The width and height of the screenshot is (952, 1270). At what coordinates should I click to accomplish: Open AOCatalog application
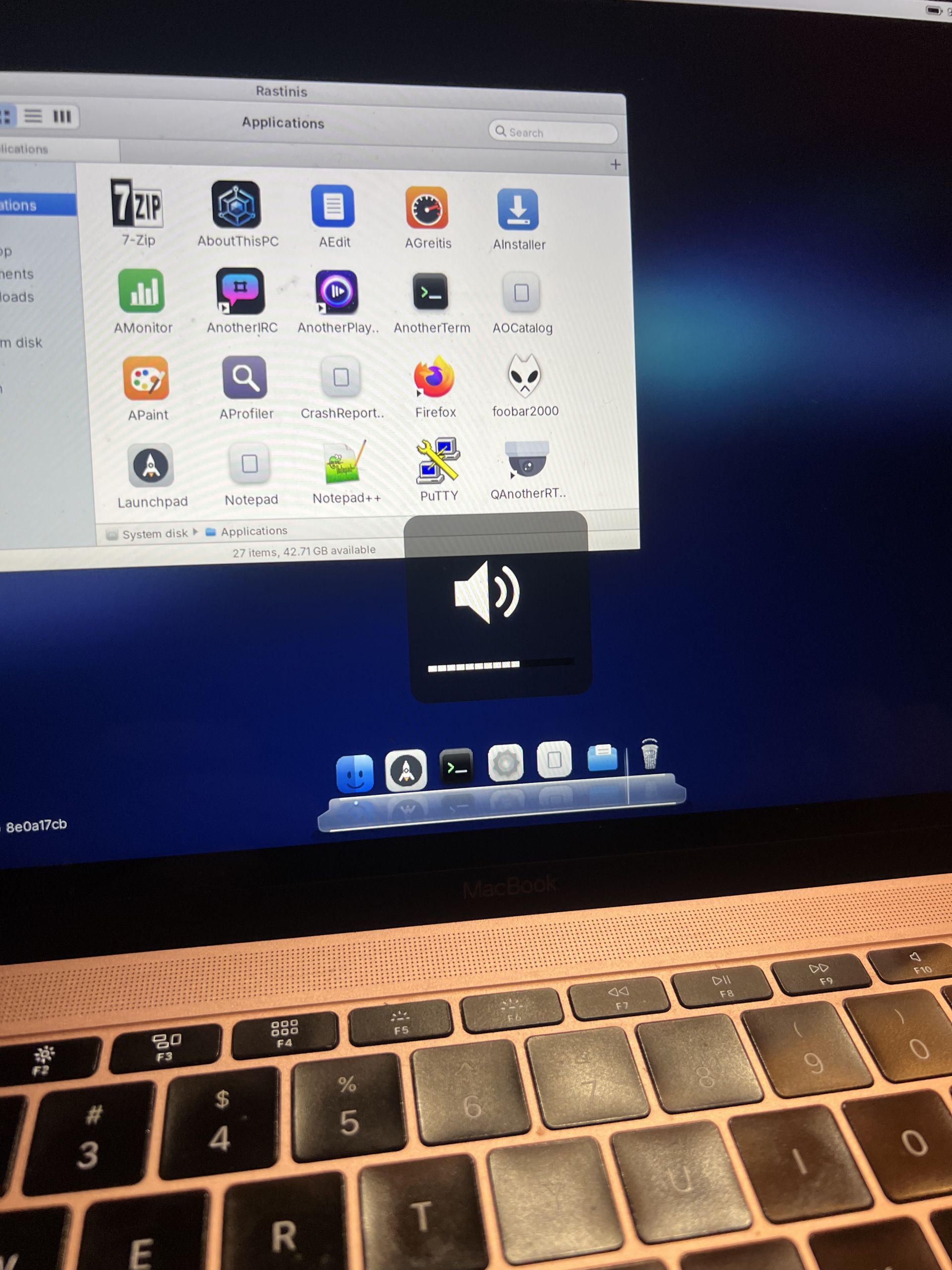(522, 293)
